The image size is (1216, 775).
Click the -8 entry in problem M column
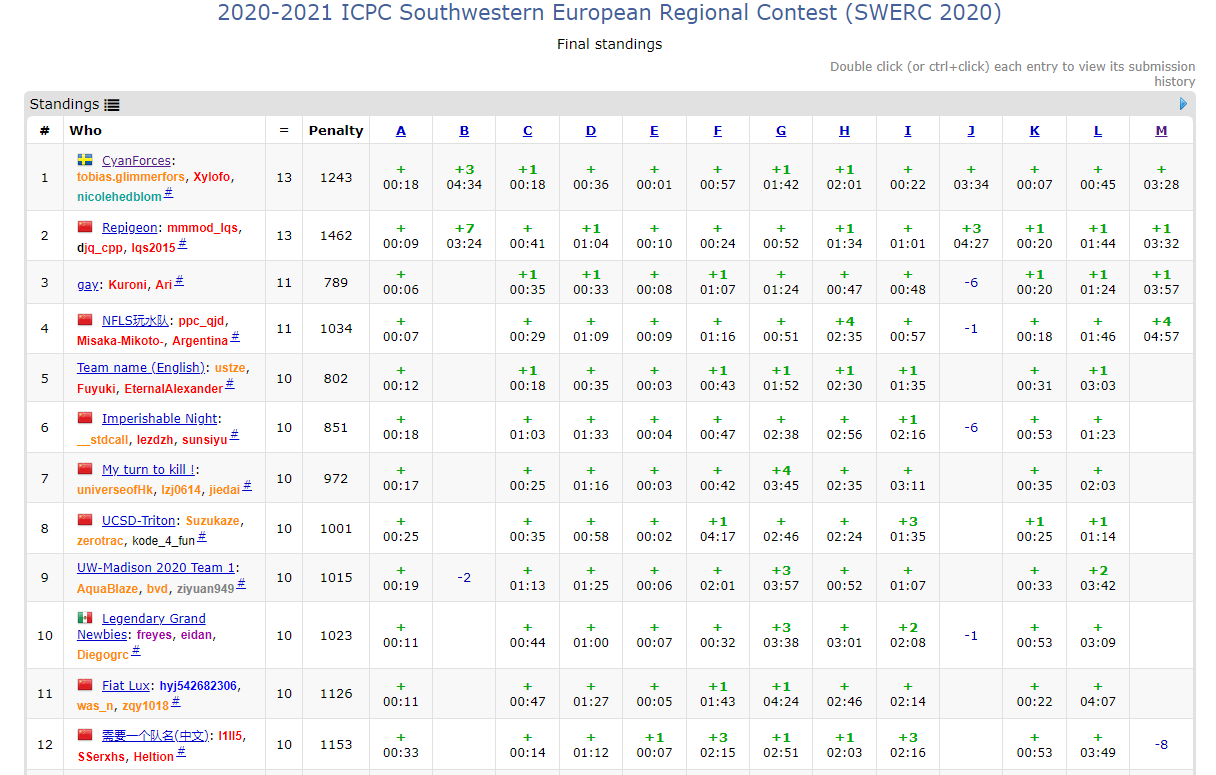pyautogui.click(x=1161, y=744)
